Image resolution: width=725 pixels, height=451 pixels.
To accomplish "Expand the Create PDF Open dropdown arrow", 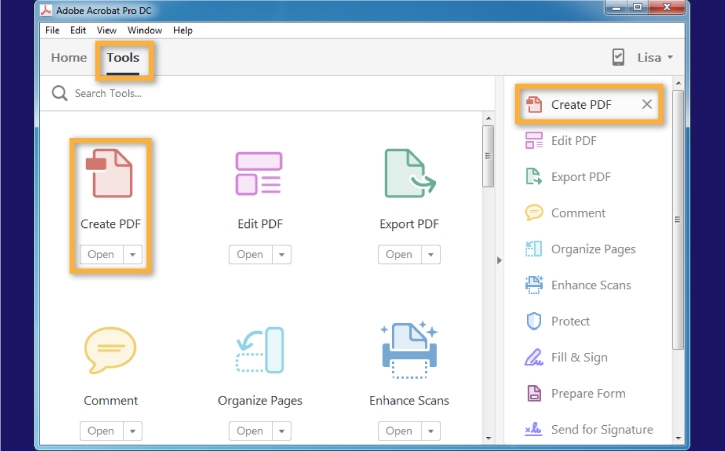I will [x=133, y=255].
